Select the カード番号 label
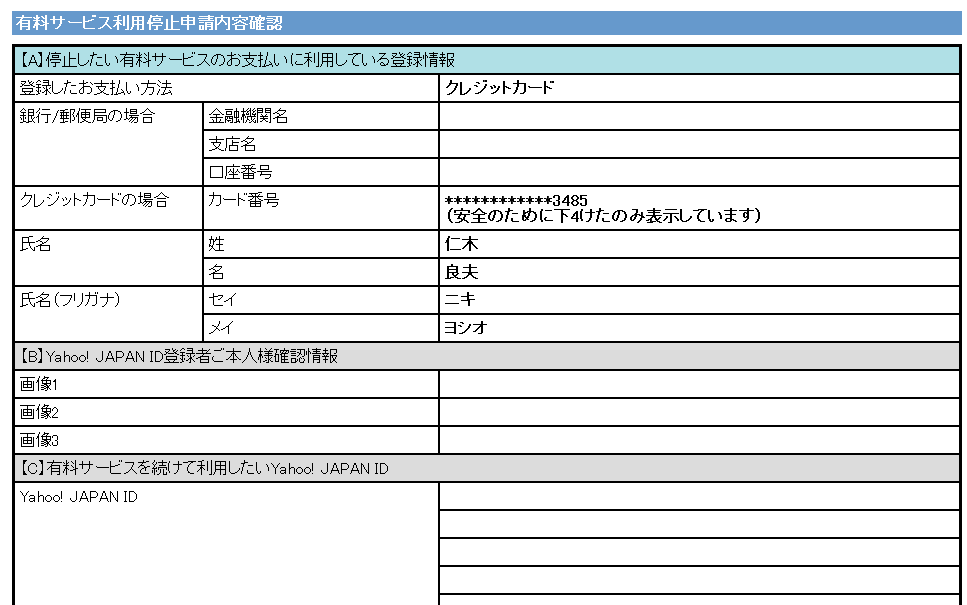 [x=243, y=200]
